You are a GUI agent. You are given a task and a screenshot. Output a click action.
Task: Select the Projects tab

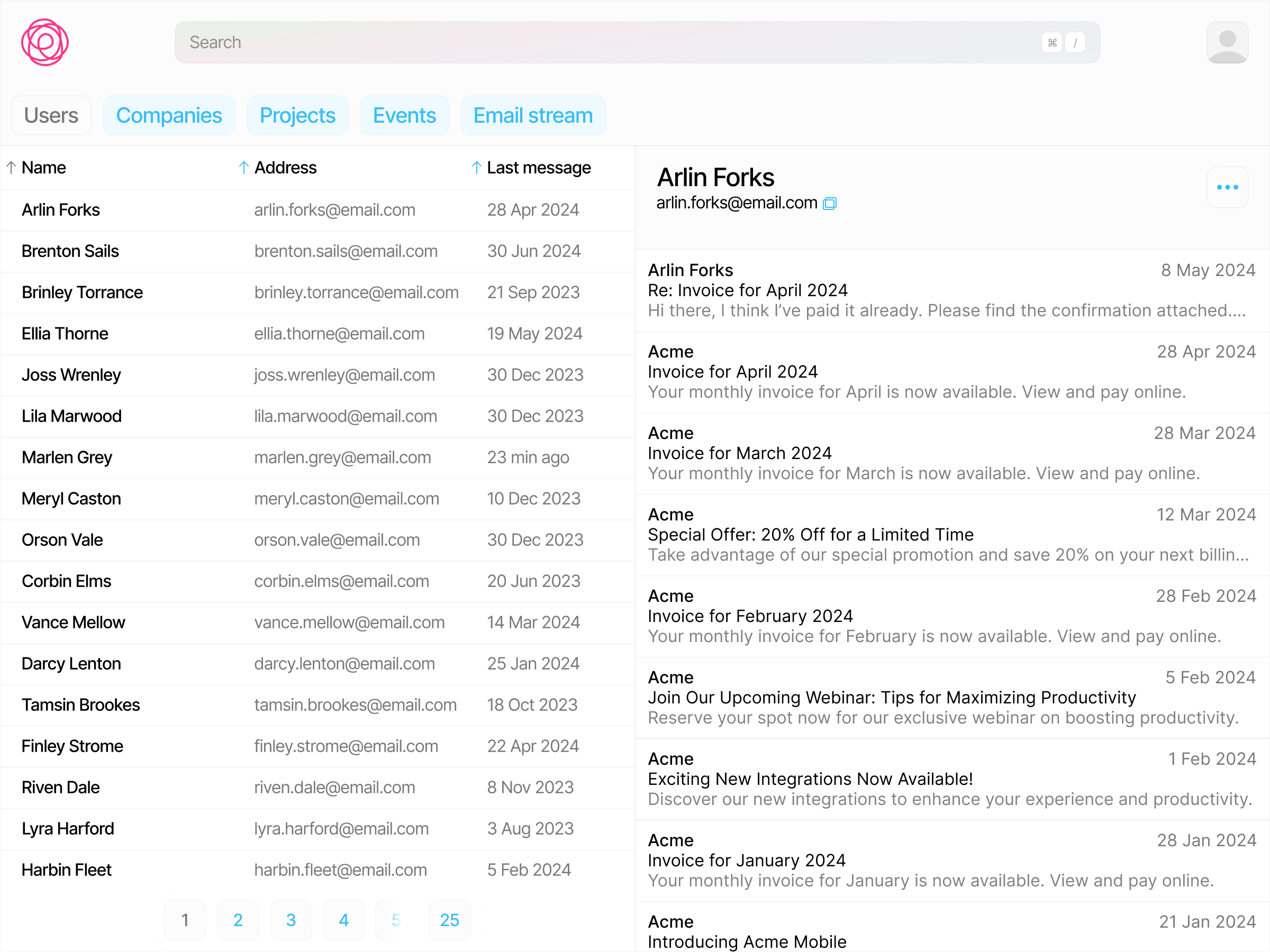click(x=297, y=115)
